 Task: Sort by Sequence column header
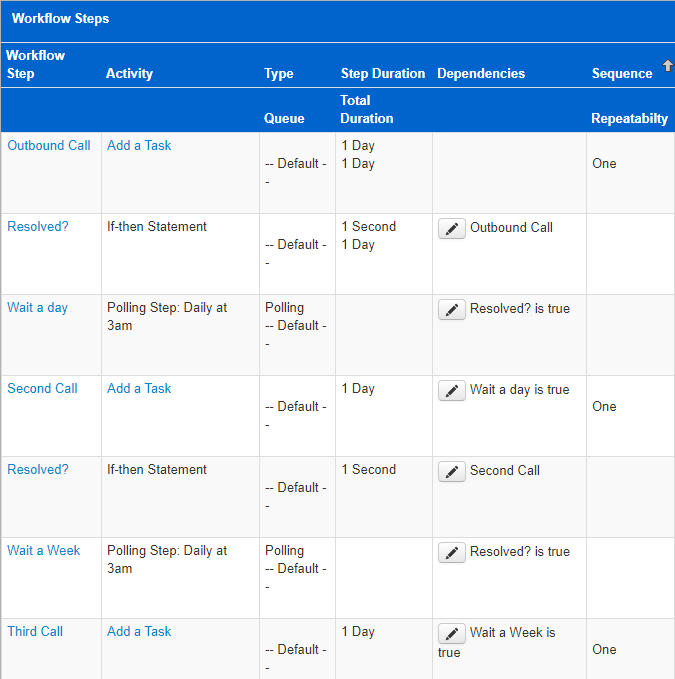pyautogui.click(x=622, y=74)
